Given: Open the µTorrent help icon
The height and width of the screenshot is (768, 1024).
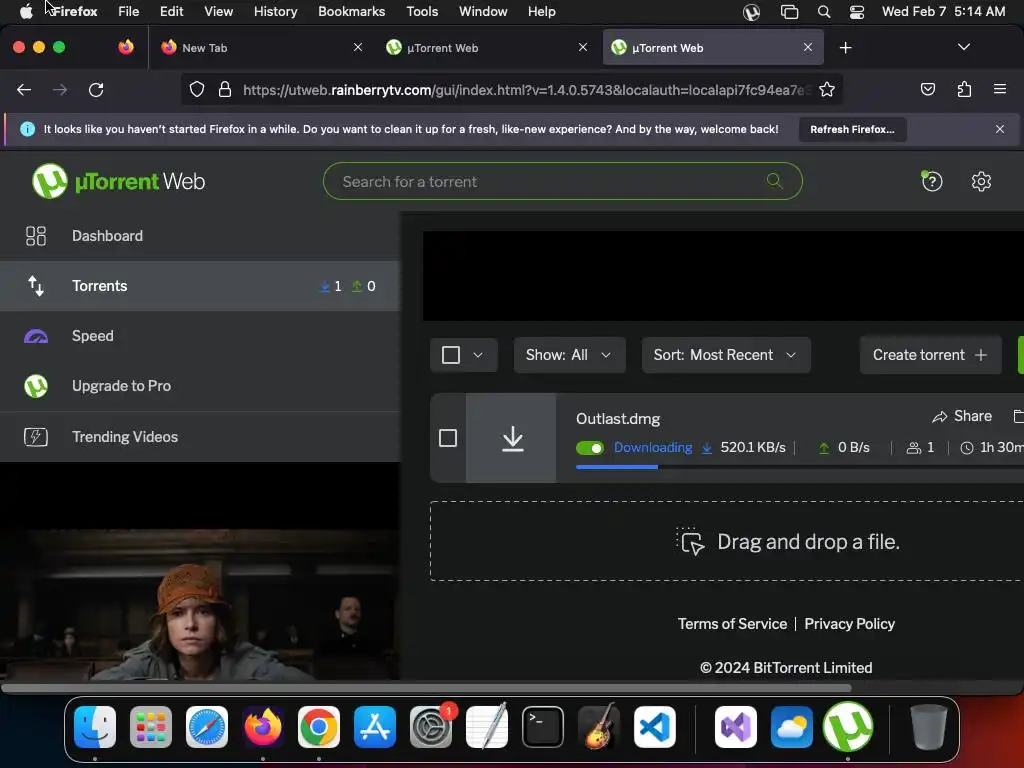Looking at the screenshot, I should pyautogui.click(x=932, y=181).
